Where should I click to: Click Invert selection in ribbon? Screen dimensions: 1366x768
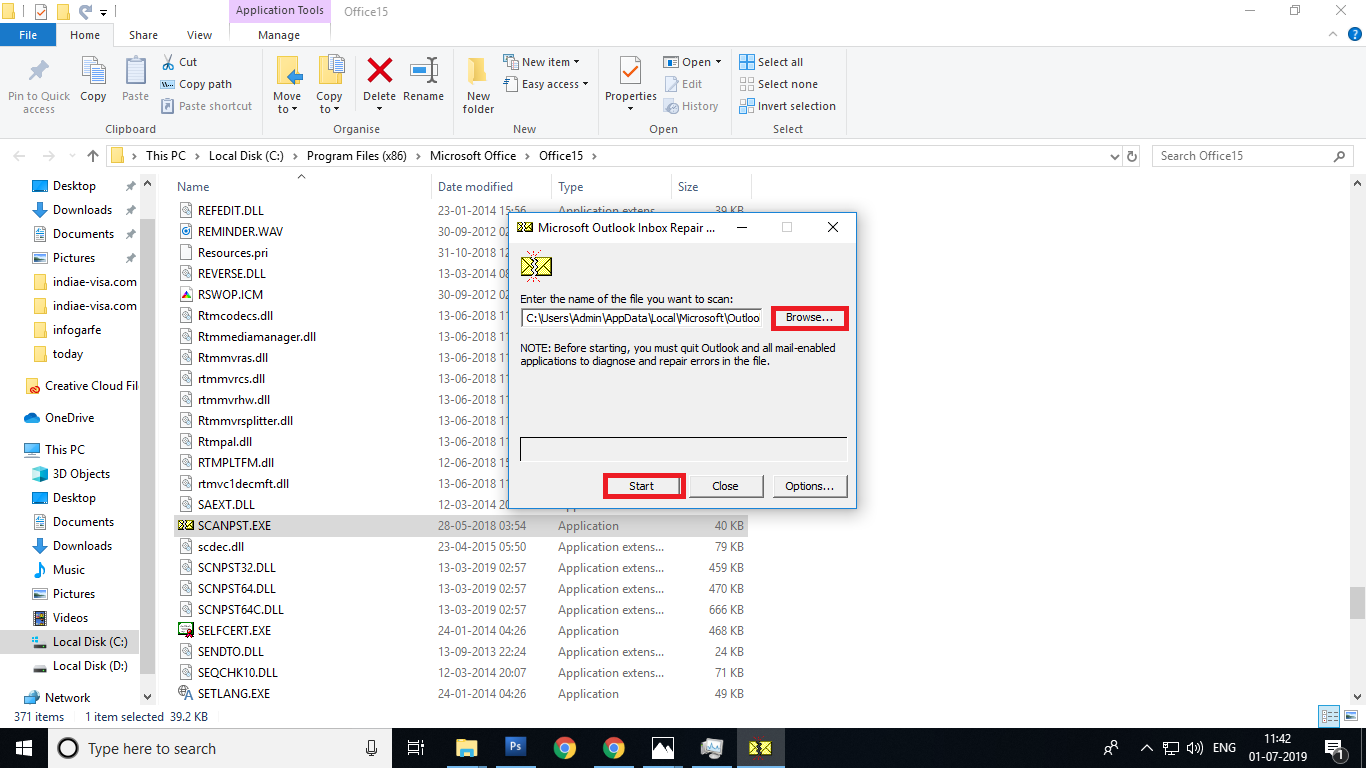click(787, 106)
